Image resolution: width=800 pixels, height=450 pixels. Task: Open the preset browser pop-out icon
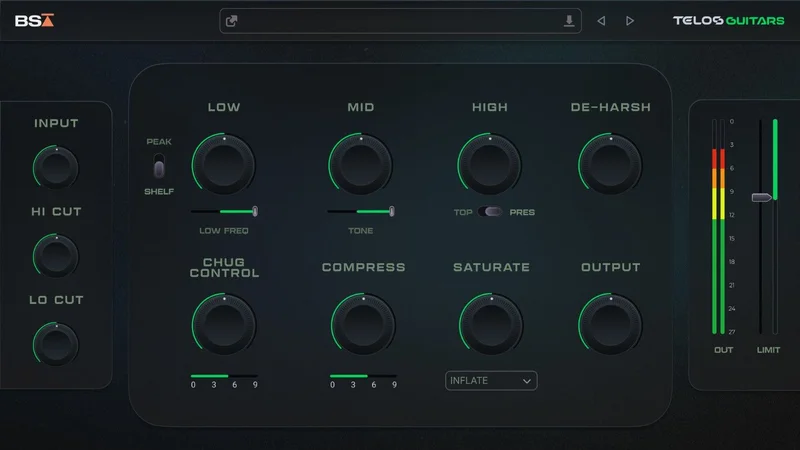232,21
